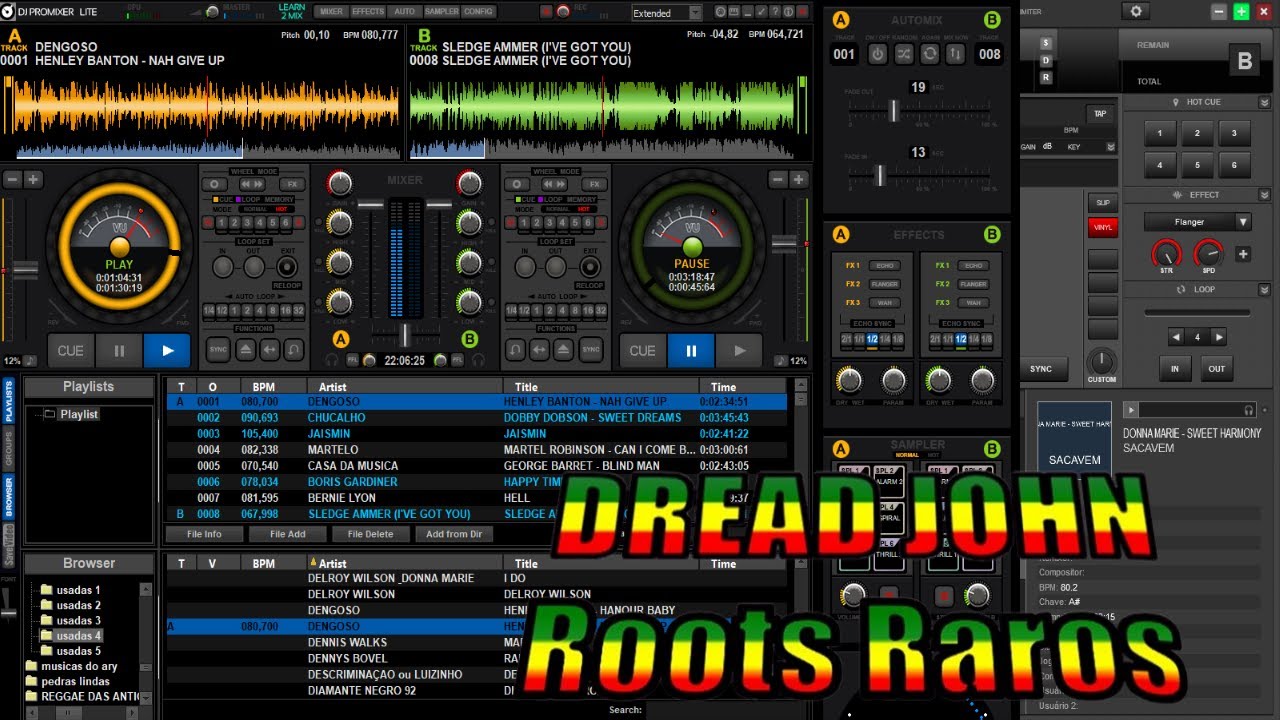1280x720 pixels.
Task: Click the brake/loop-back icon on deck B
Action: click(x=516, y=350)
